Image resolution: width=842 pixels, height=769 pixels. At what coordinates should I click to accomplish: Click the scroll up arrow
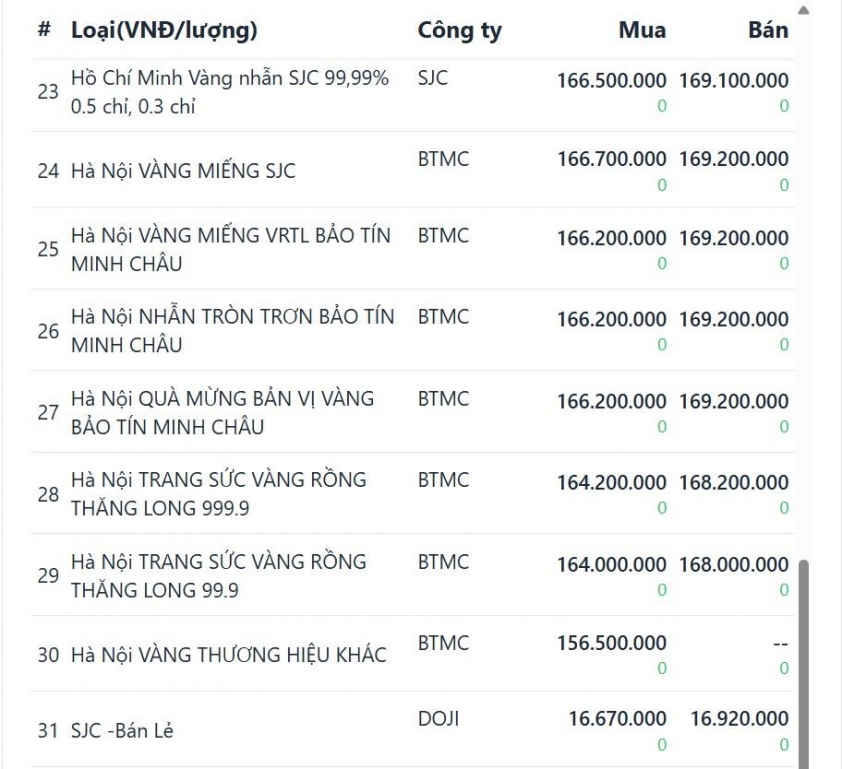point(805,11)
